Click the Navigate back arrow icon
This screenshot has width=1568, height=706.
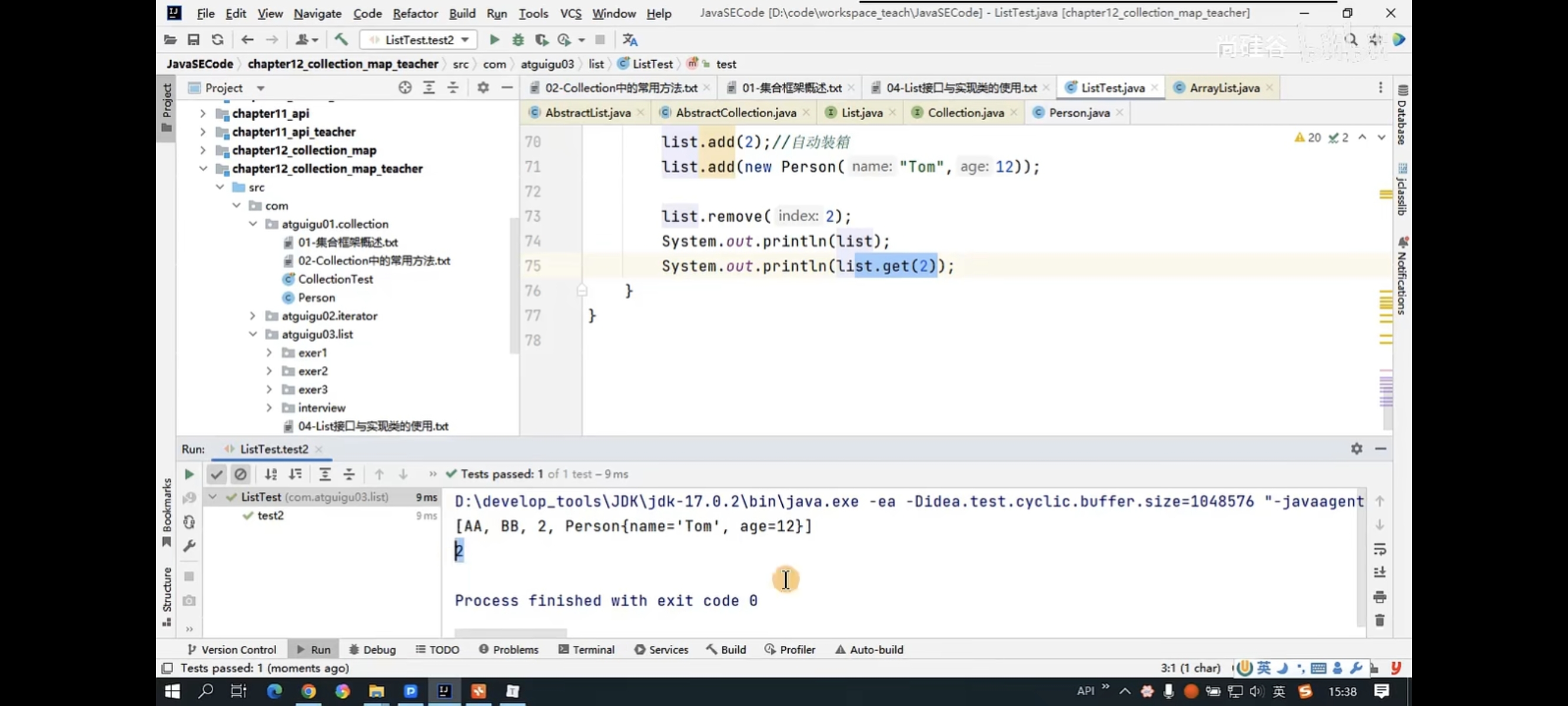(246, 40)
